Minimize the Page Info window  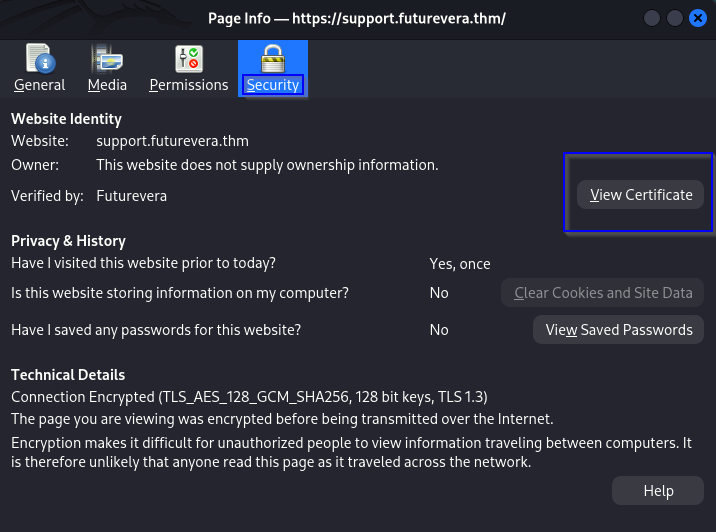coord(653,18)
